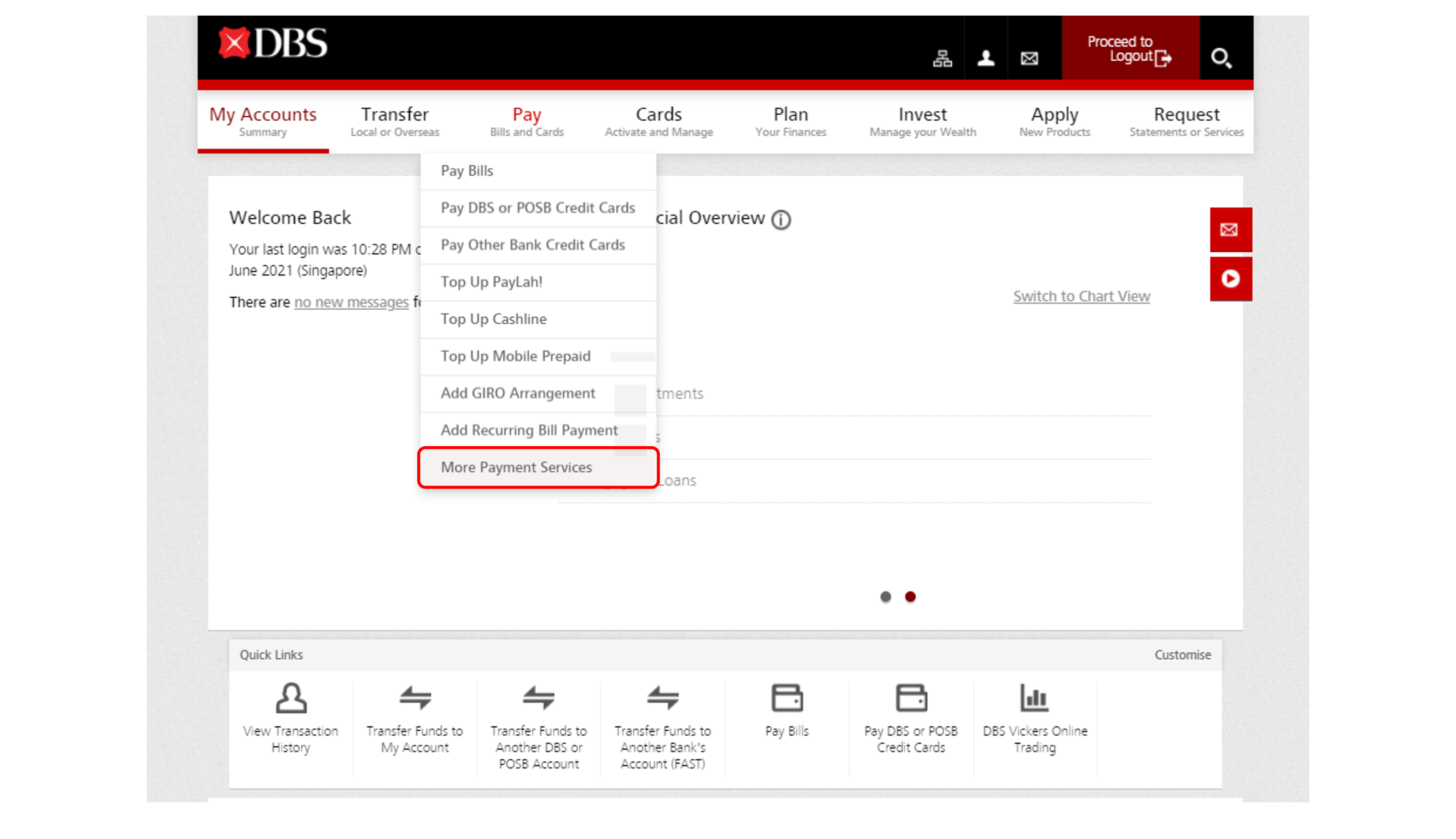Click Switch to Chart View link
Screen dimensions: 1456x839
[x=1081, y=296]
